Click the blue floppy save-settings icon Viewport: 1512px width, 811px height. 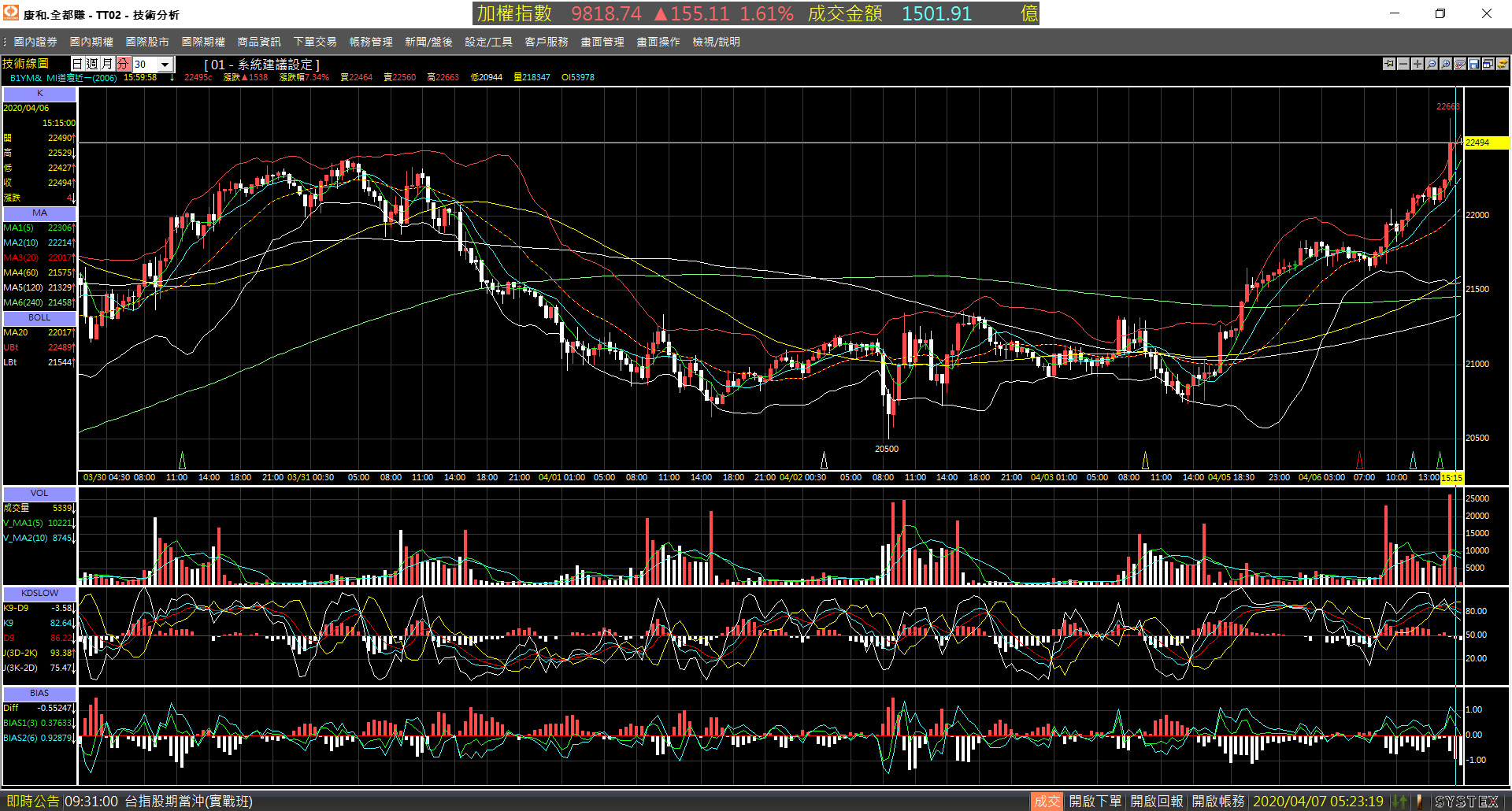click(x=1474, y=64)
